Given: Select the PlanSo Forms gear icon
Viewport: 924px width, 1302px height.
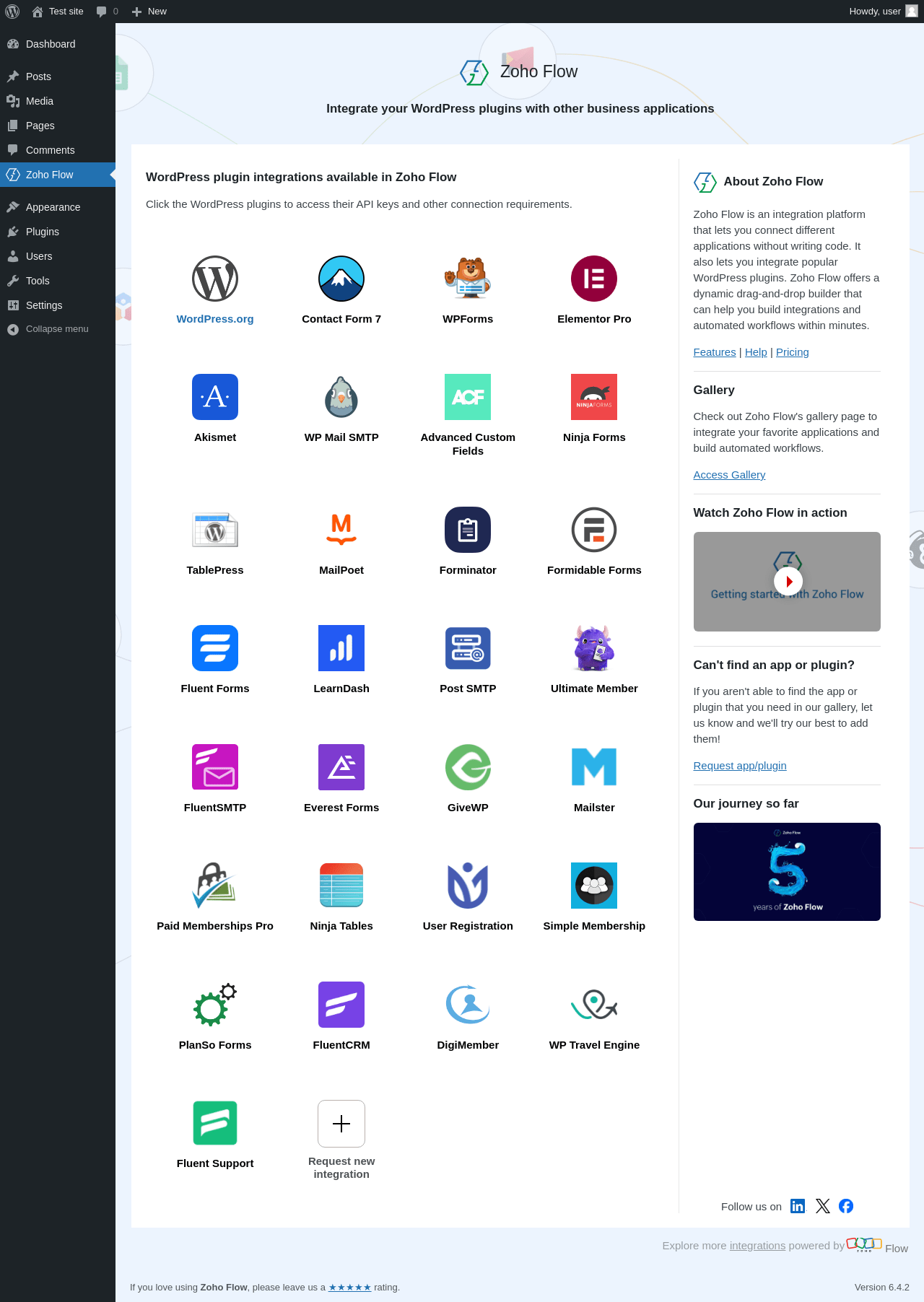Looking at the screenshot, I should 215,1005.
